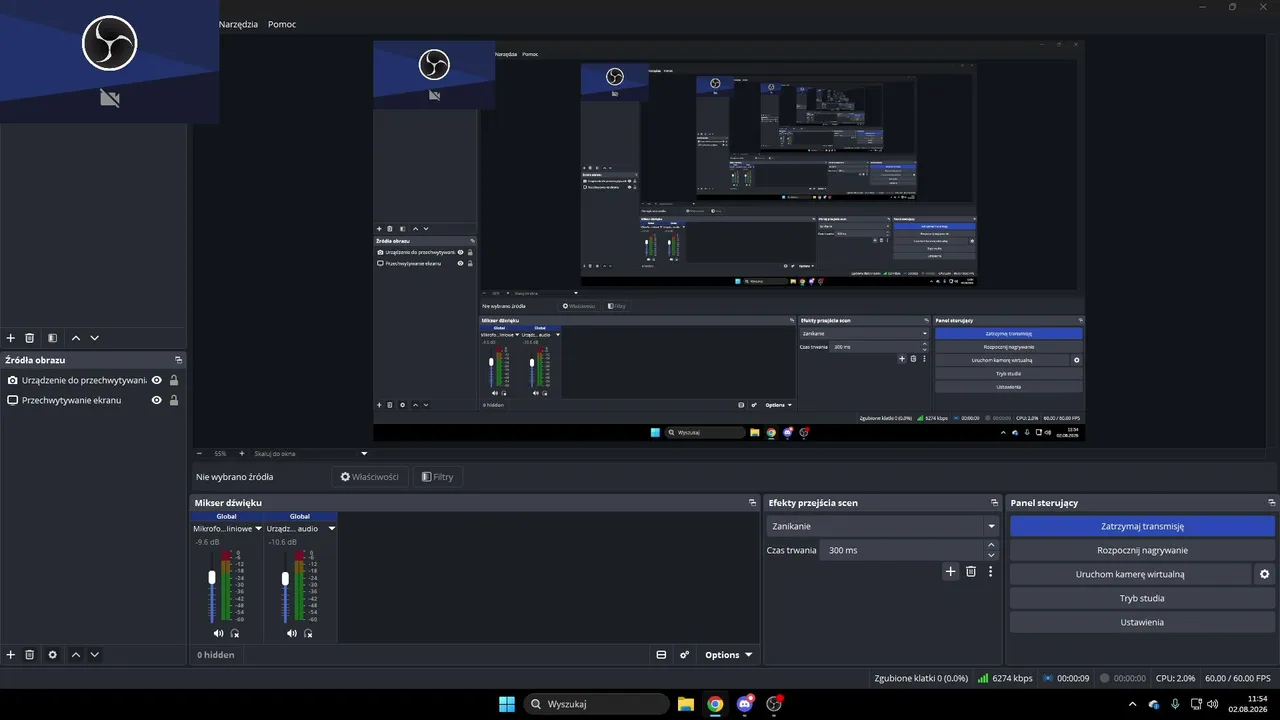Viewport: 1280px width, 720px height.
Task: Decrease Czas trwania with the down arrow
Action: (991, 555)
